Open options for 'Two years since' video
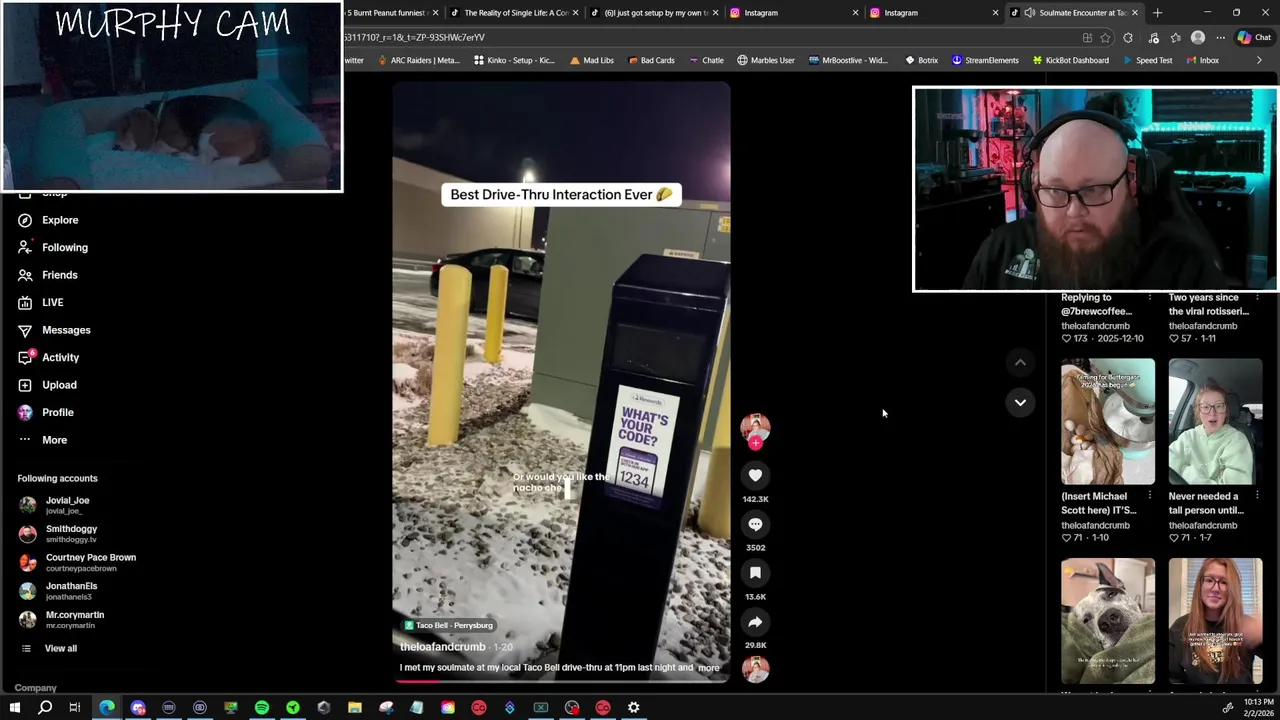 point(1257,298)
